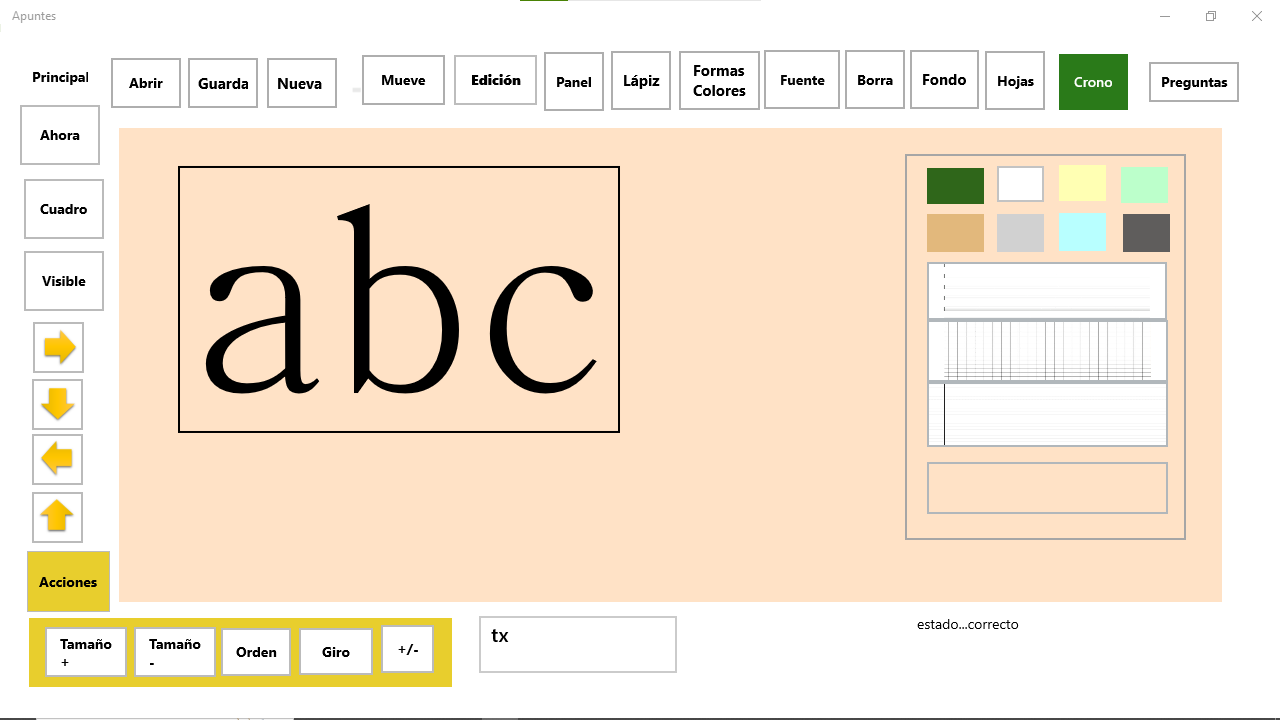
Task: Click the Giro rotate button
Action: [336, 652]
